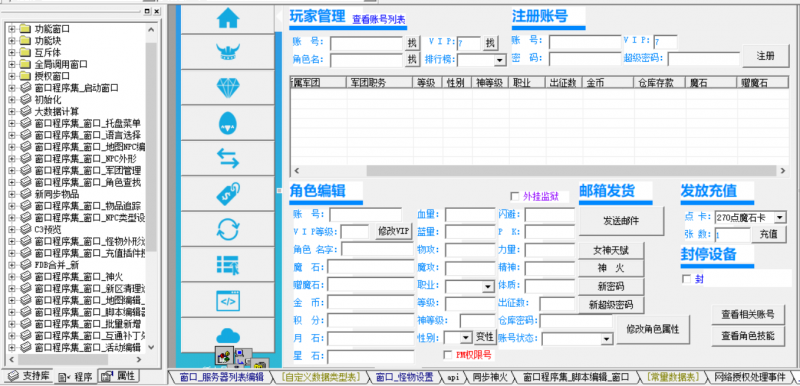
Task: Select the refresh circle sidebar icon
Action: [x=228, y=229]
